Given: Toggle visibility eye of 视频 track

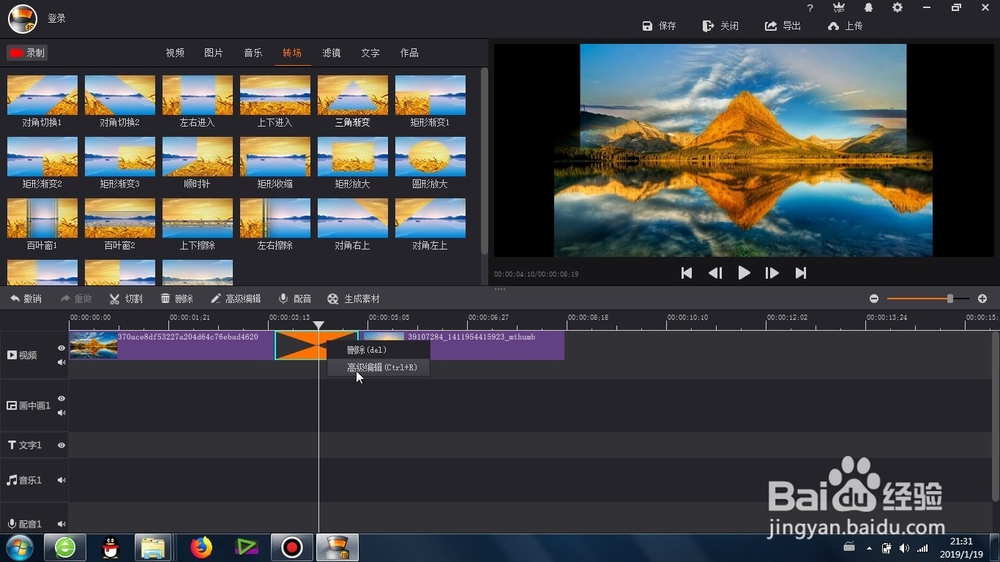Looking at the screenshot, I should tap(61, 348).
